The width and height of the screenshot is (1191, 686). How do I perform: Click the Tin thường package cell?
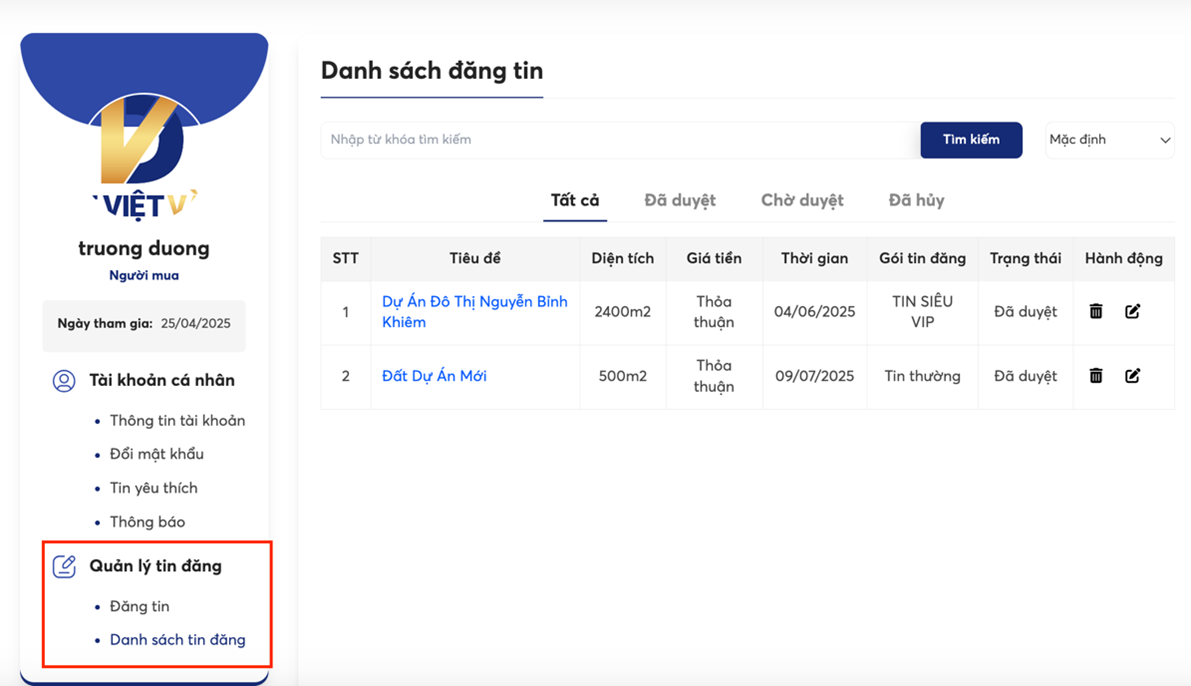point(922,376)
